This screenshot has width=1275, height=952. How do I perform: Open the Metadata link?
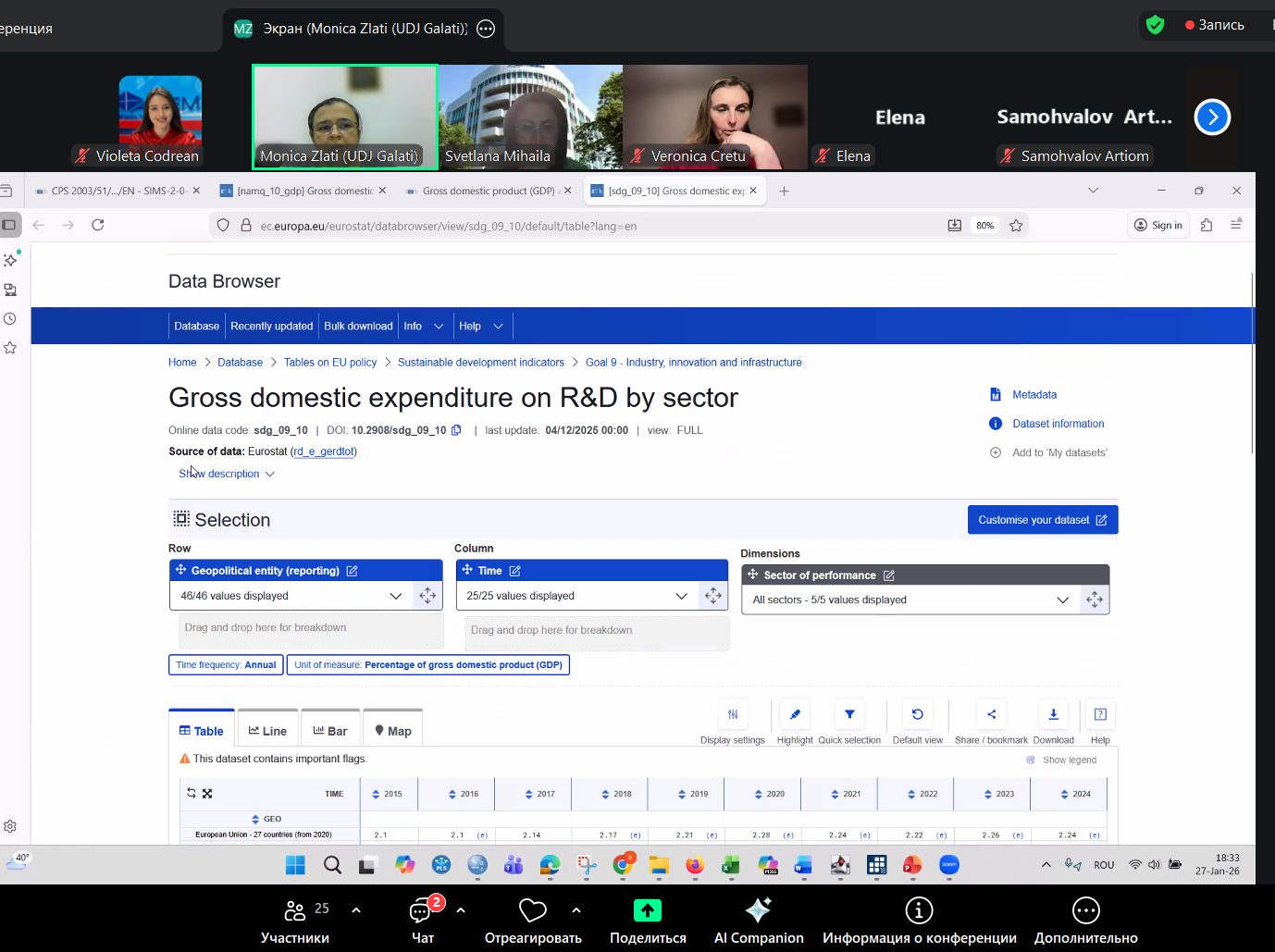click(1034, 395)
